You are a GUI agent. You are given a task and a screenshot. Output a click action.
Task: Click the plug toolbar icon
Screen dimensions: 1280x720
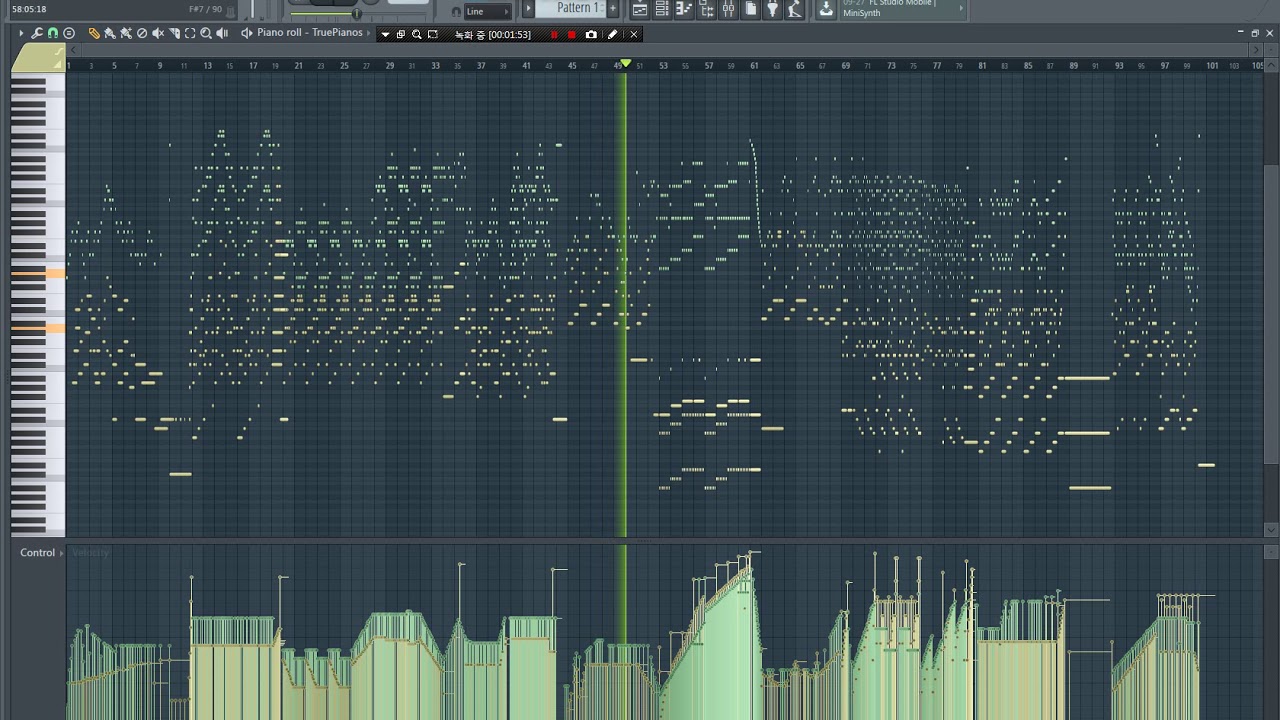(x=772, y=9)
